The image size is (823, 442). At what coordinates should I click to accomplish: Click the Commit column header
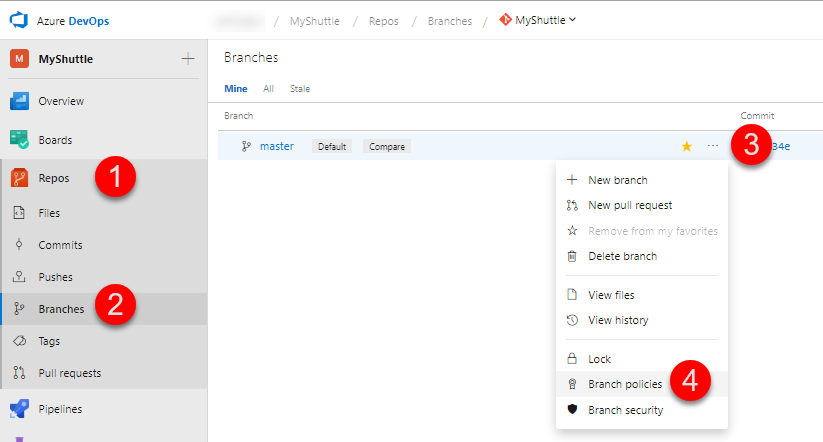[x=757, y=115]
